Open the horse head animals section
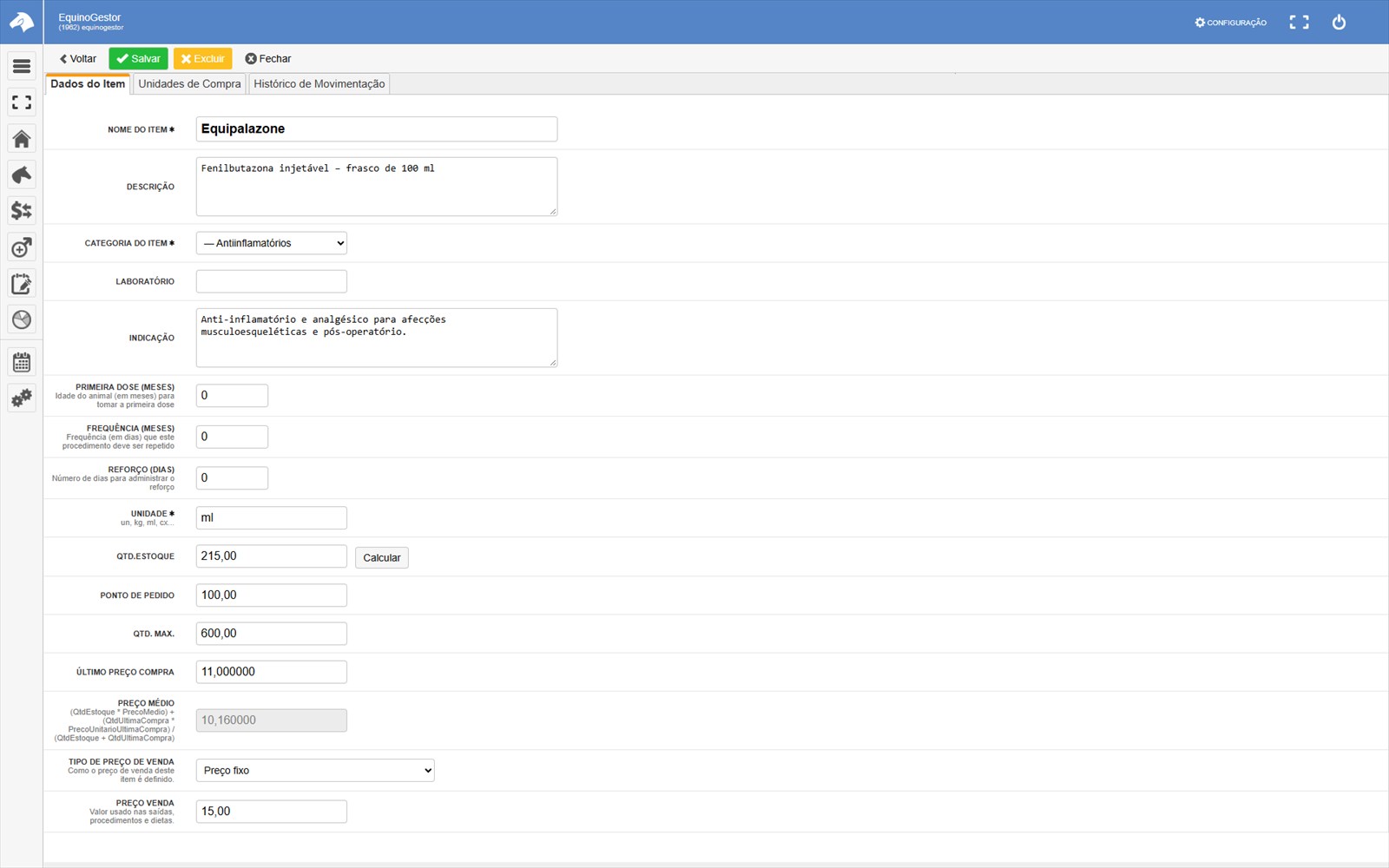1389x868 pixels. 22,174
